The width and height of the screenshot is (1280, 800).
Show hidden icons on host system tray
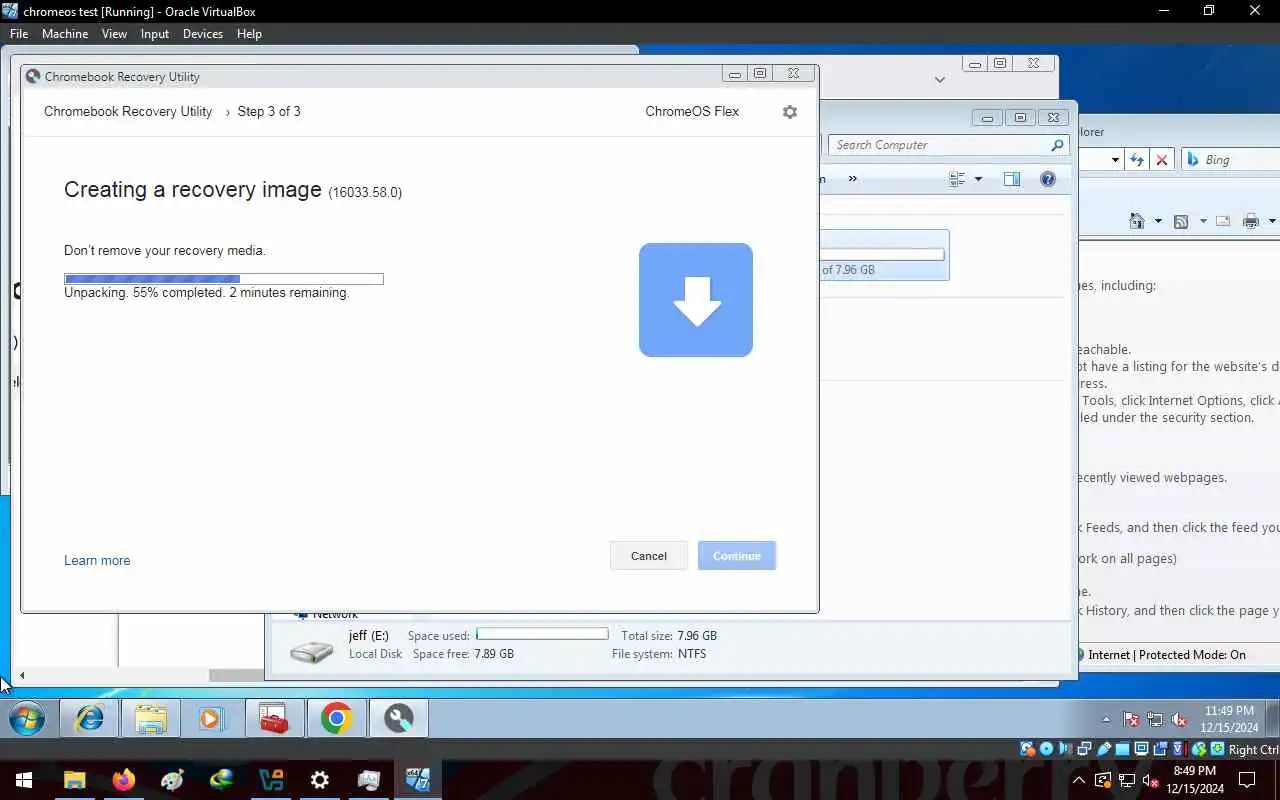point(1079,780)
